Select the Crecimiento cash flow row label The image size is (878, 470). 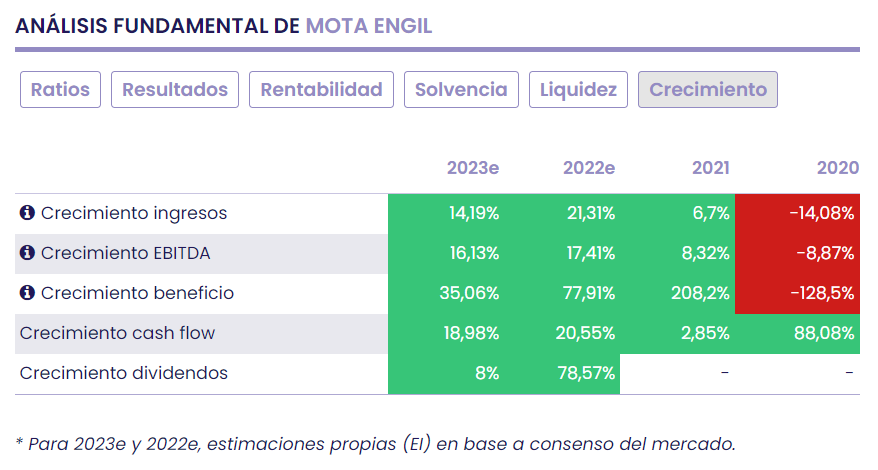tap(117, 333)
